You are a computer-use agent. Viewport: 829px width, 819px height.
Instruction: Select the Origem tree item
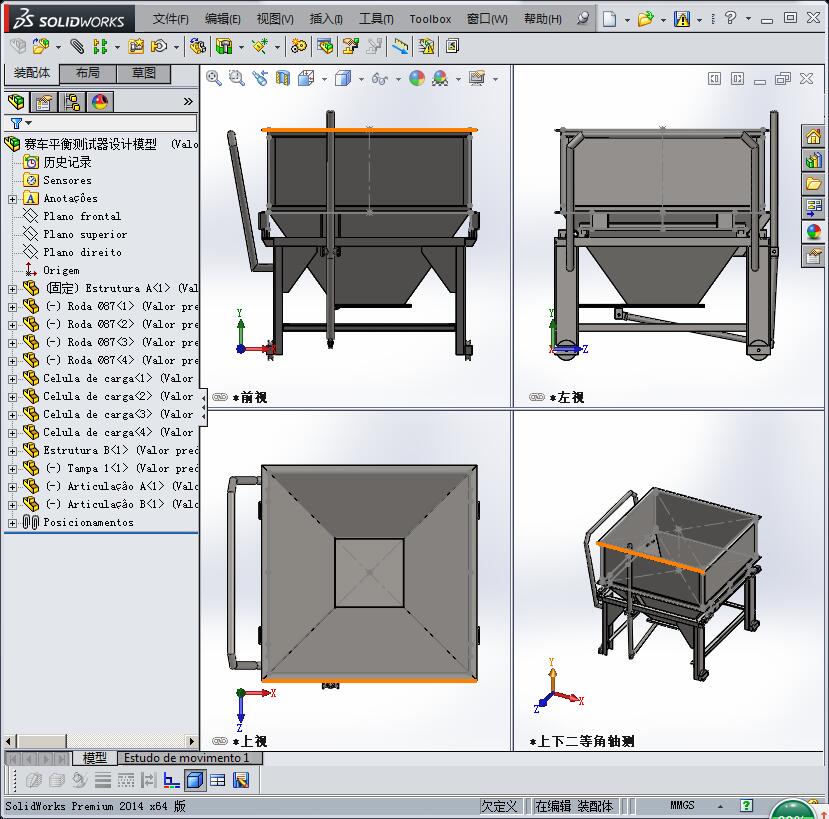[61, 270]
